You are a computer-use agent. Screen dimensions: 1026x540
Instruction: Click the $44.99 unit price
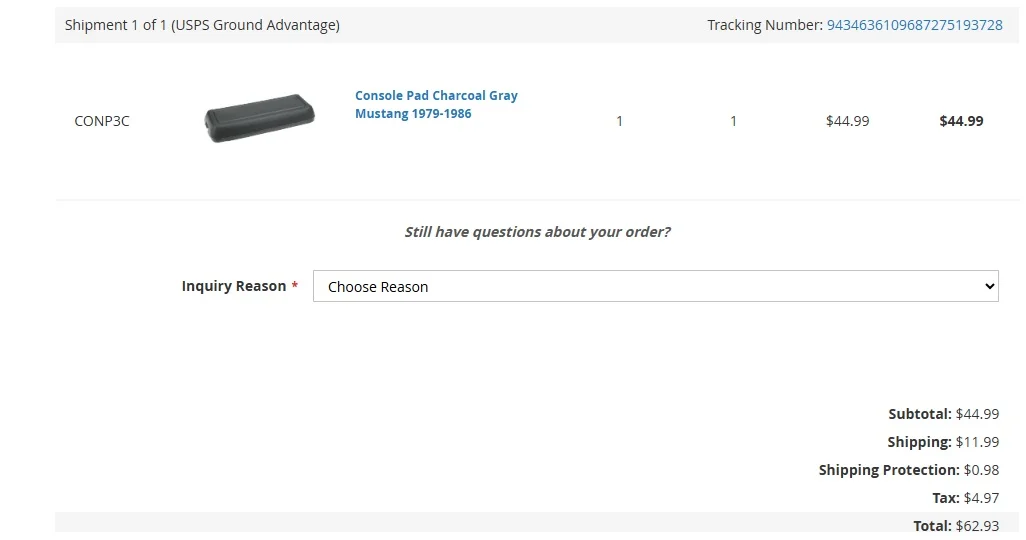click(x=847, y=121)
